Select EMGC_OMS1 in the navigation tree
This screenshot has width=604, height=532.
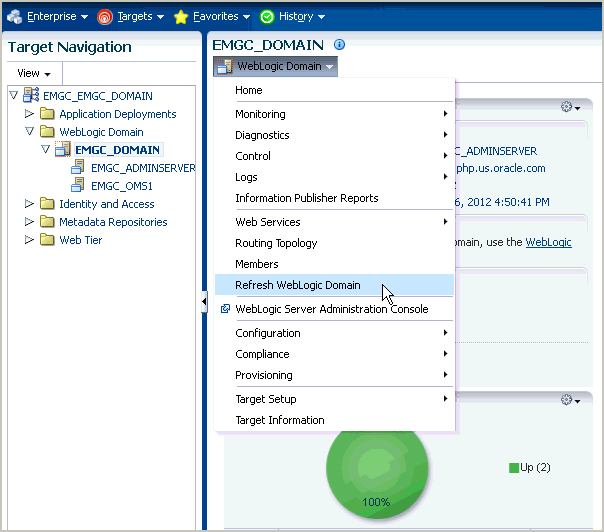coord(122,186)
